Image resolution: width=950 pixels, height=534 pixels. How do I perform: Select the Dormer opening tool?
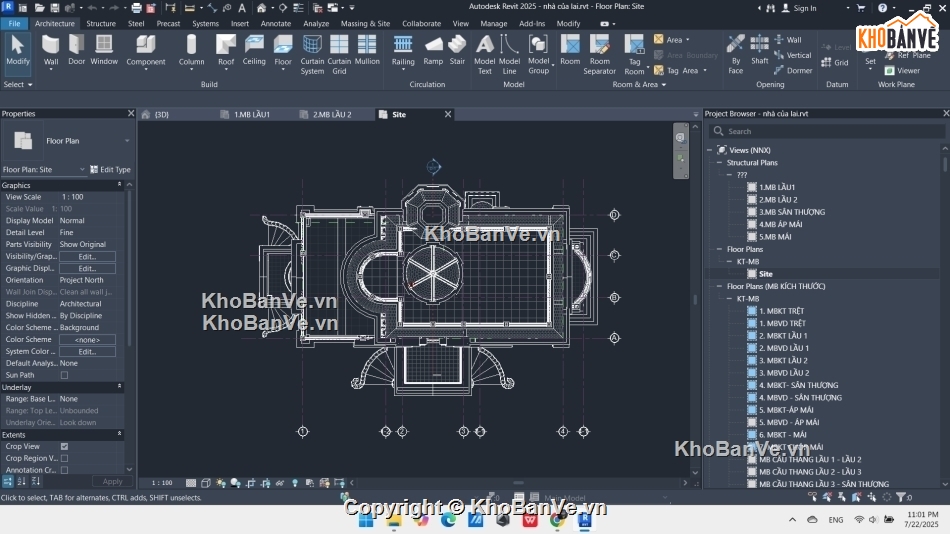(x=793, y=70)
